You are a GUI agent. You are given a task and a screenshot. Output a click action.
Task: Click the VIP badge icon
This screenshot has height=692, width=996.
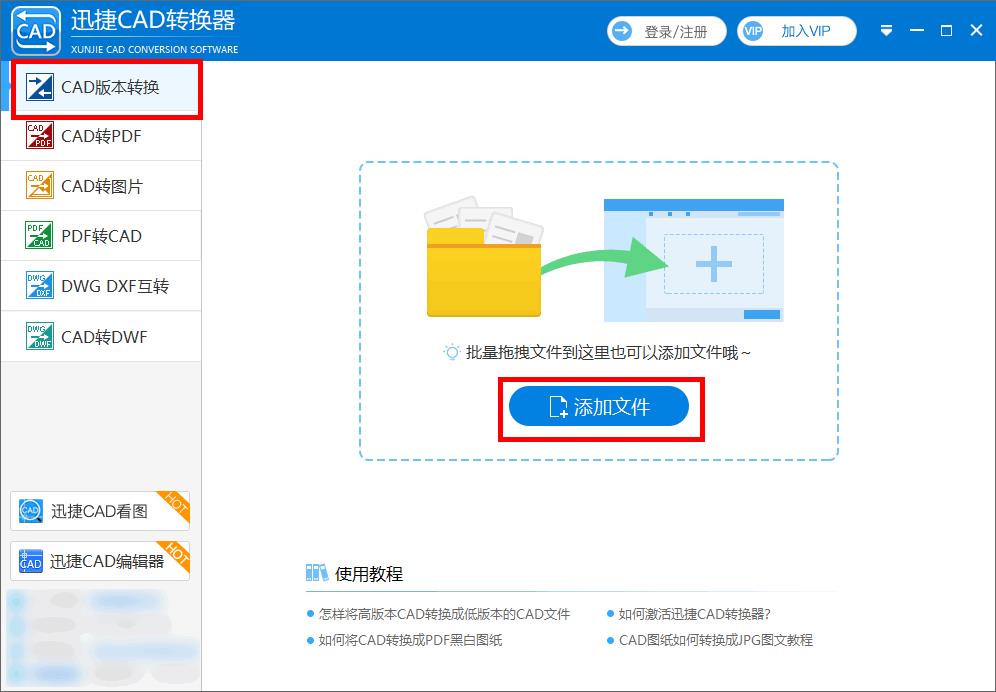753,31
